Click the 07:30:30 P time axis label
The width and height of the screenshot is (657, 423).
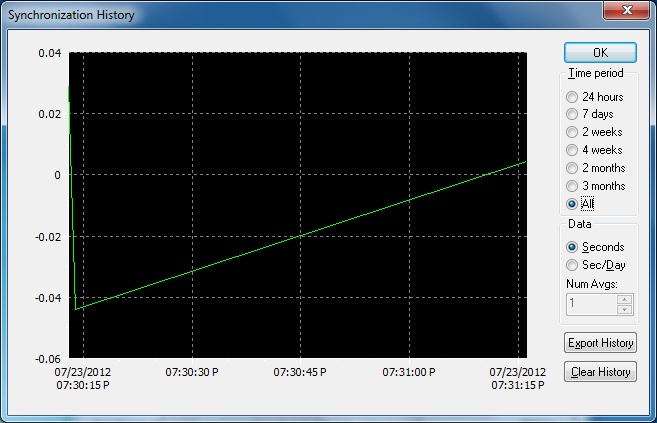point(192,372)
